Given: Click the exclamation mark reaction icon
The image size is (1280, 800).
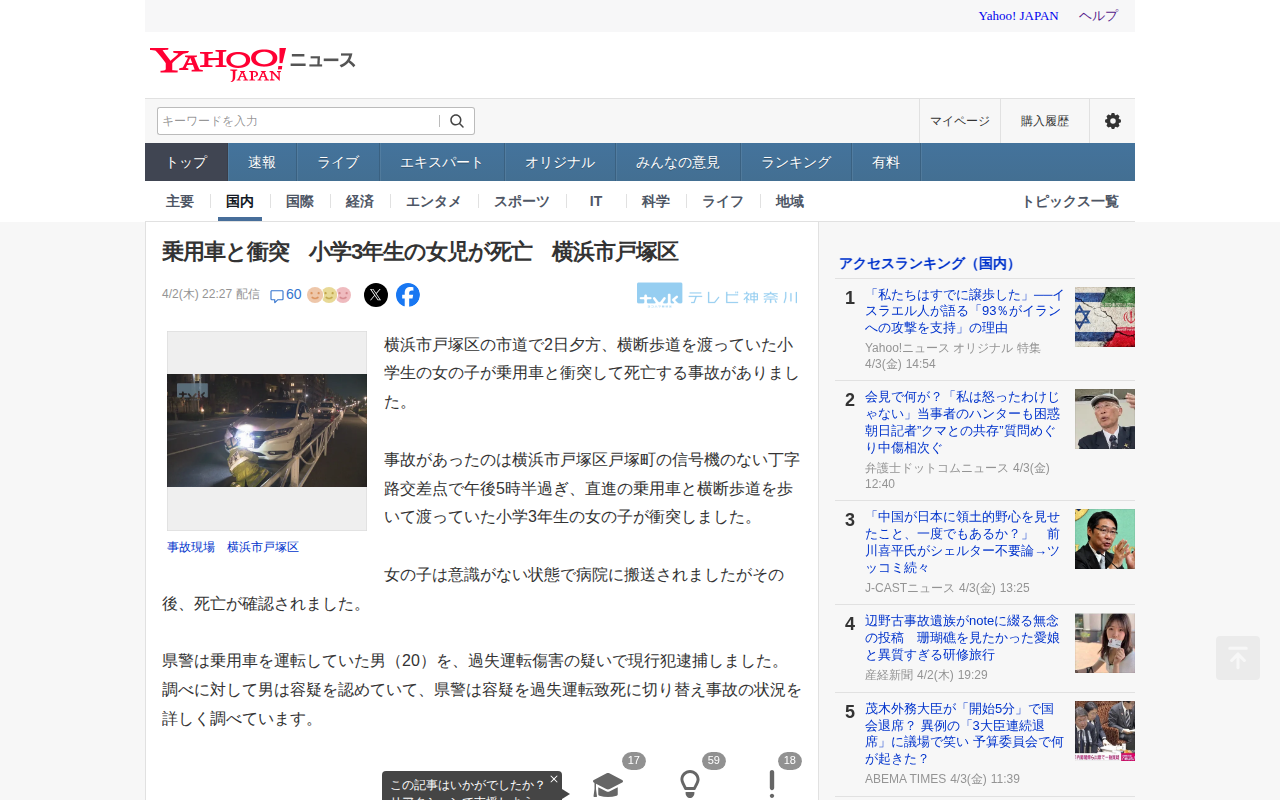Looking at the screenshot, I should coord(772,785).
